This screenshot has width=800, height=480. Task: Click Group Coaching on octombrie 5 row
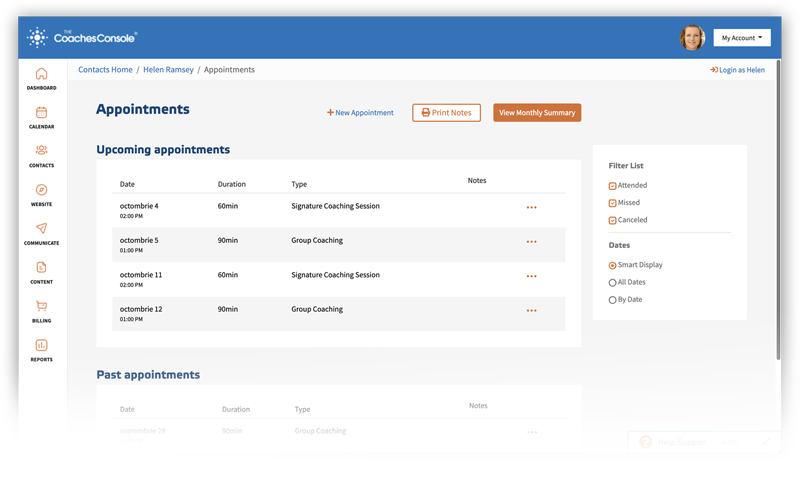[x=317, y=240]
